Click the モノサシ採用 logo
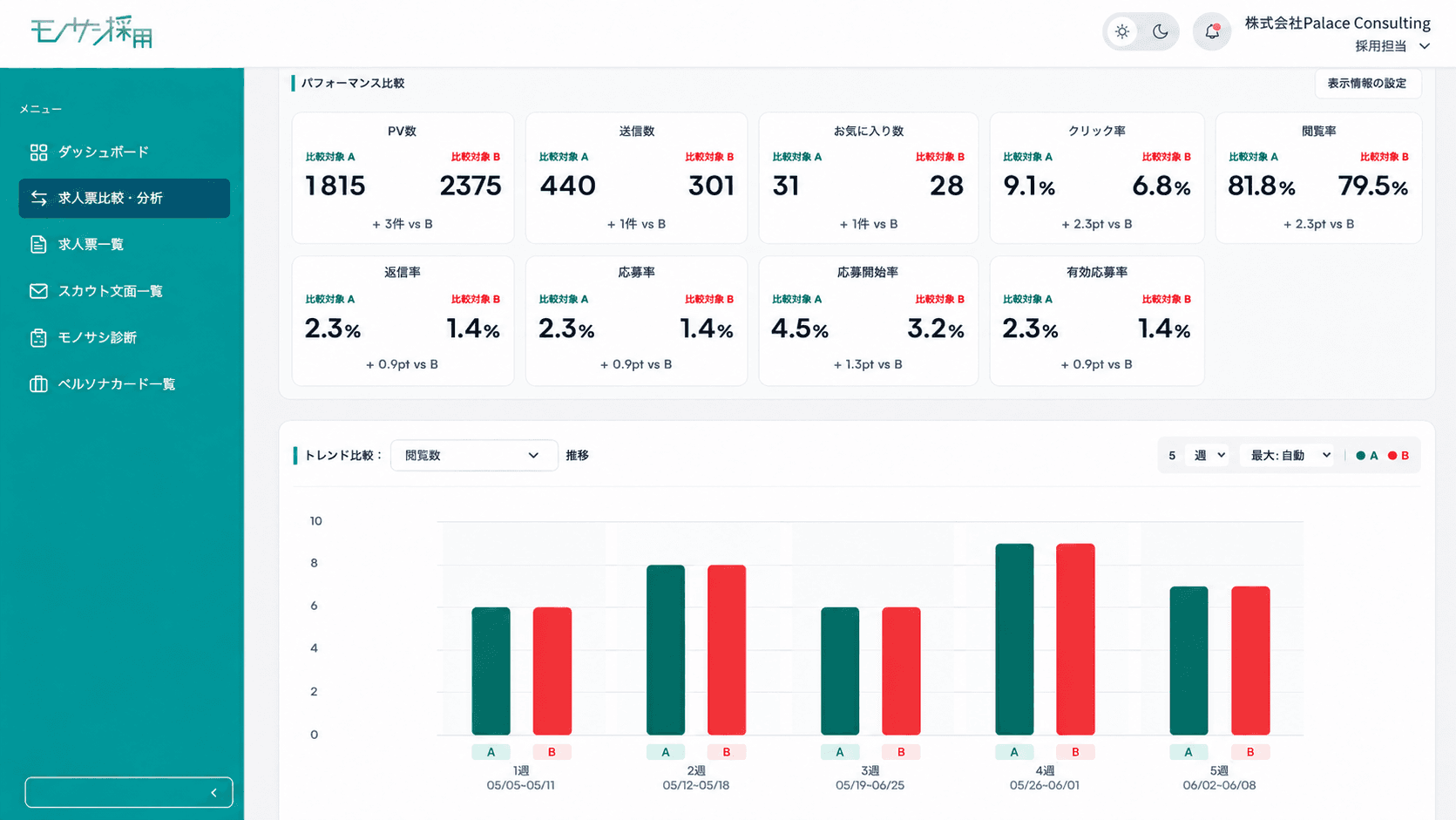The height and width of the screenshot is (820, 1456). pos(91,31)
